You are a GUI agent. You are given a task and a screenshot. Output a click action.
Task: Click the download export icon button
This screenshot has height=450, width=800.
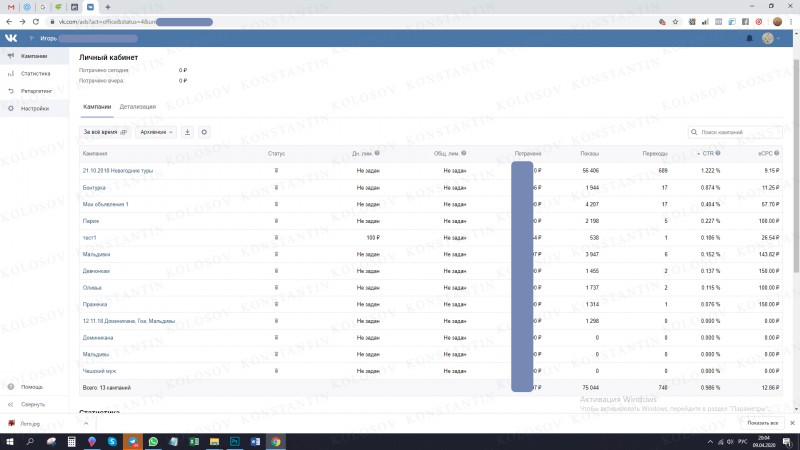coord(187,132)
